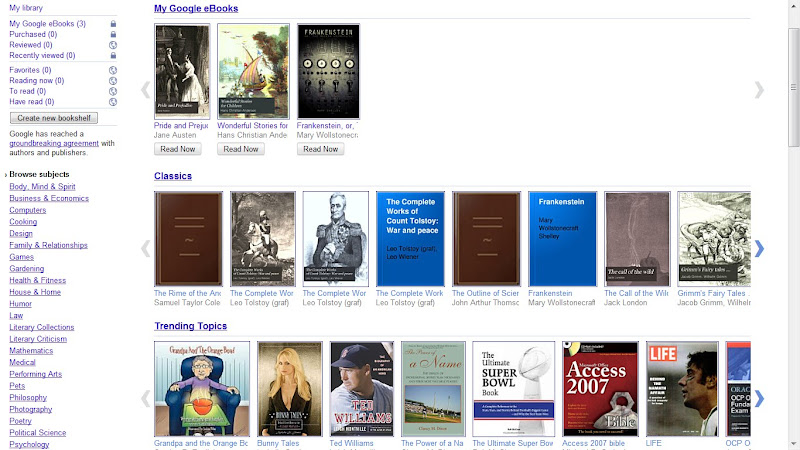Image resolution: width=800 pixels, height=450 pixels.
Task: Open Recently viewed (0) shelf
Action: point(42,55)
